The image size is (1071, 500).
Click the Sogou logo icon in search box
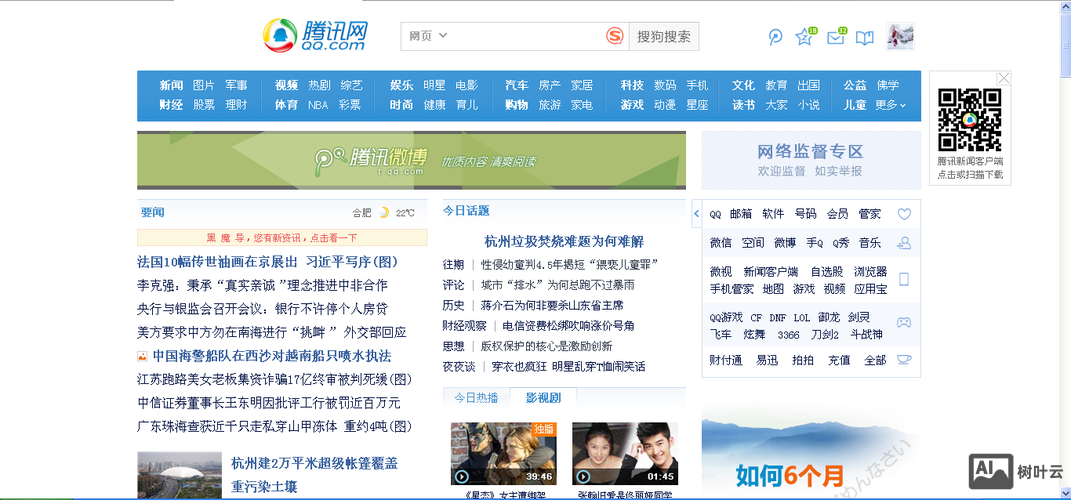point(615,36)
